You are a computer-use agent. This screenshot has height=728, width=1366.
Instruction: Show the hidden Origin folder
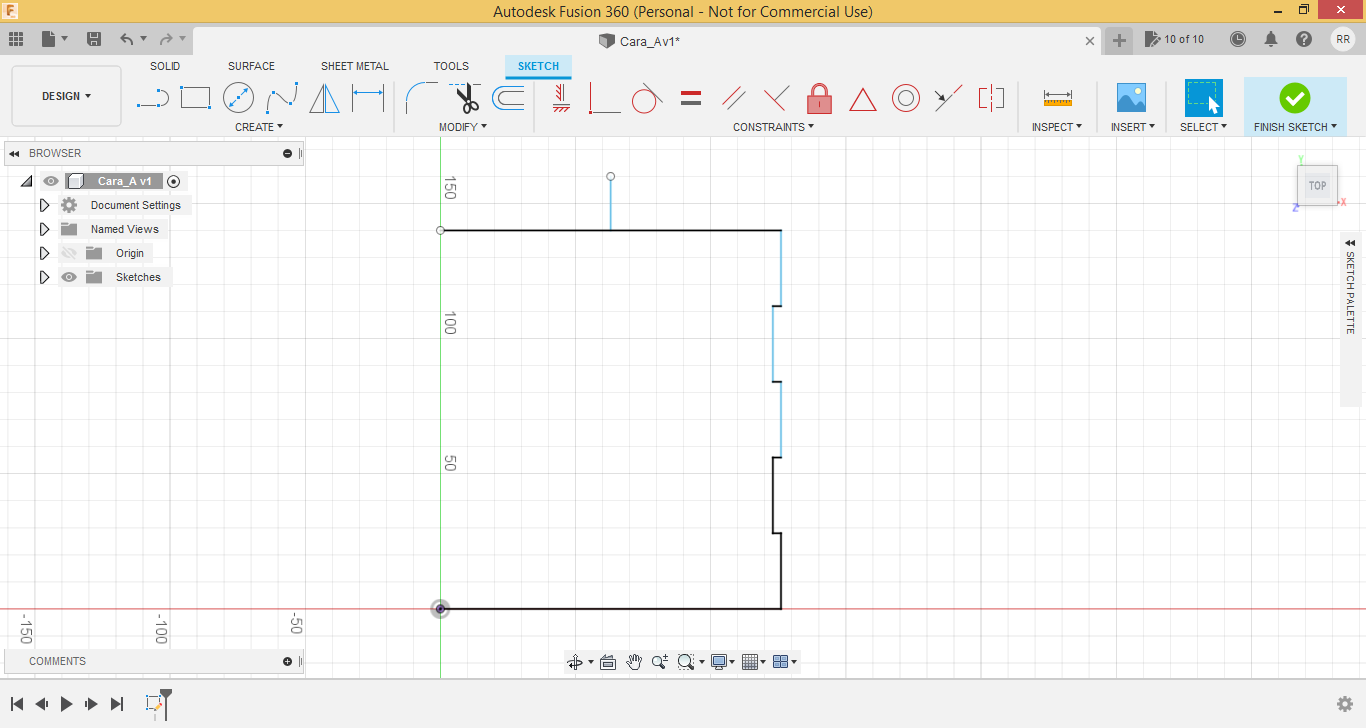click(x=69, y=253)
